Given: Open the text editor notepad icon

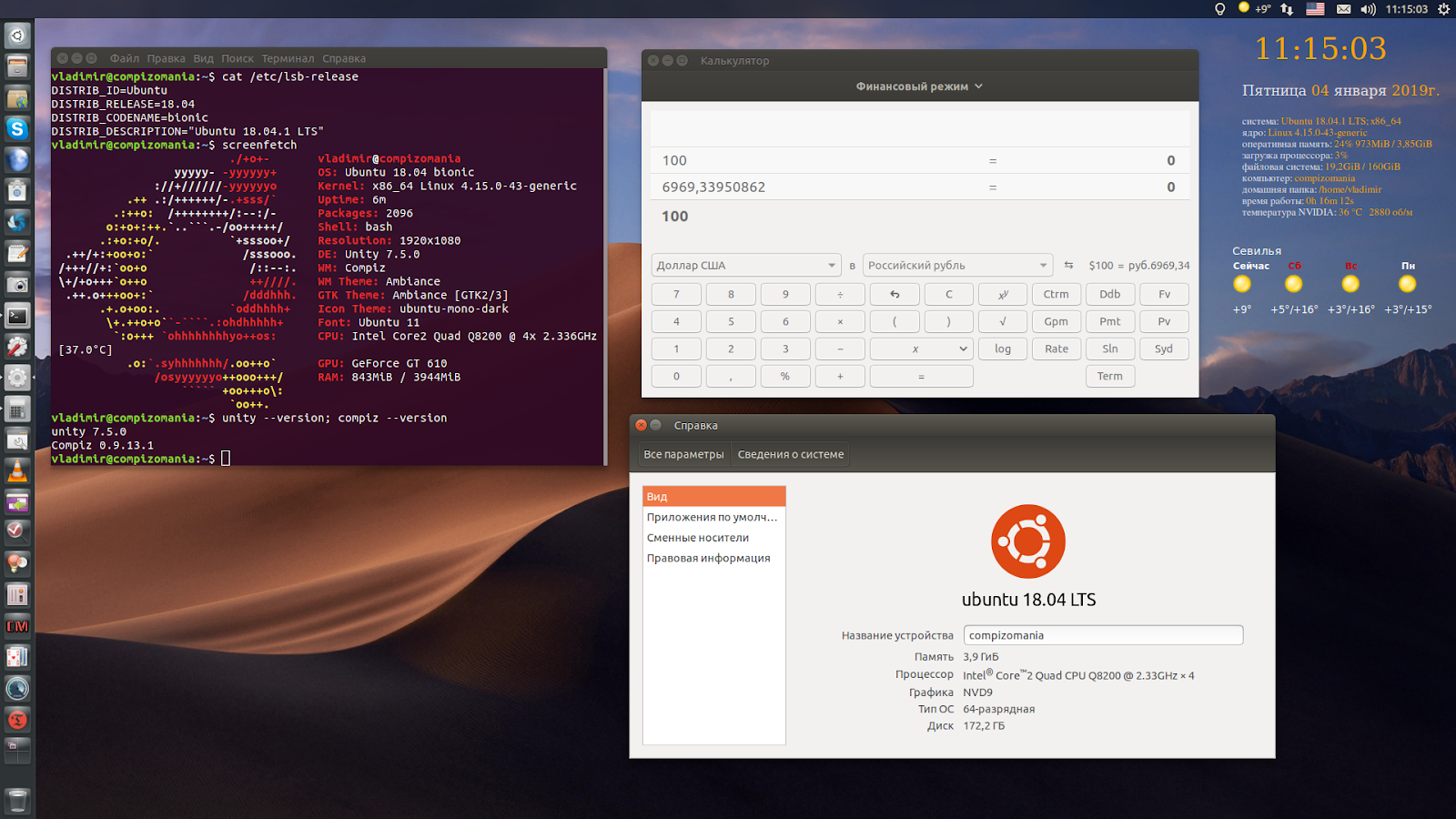Looking at the screenshot, I should (x=17, y=253).
